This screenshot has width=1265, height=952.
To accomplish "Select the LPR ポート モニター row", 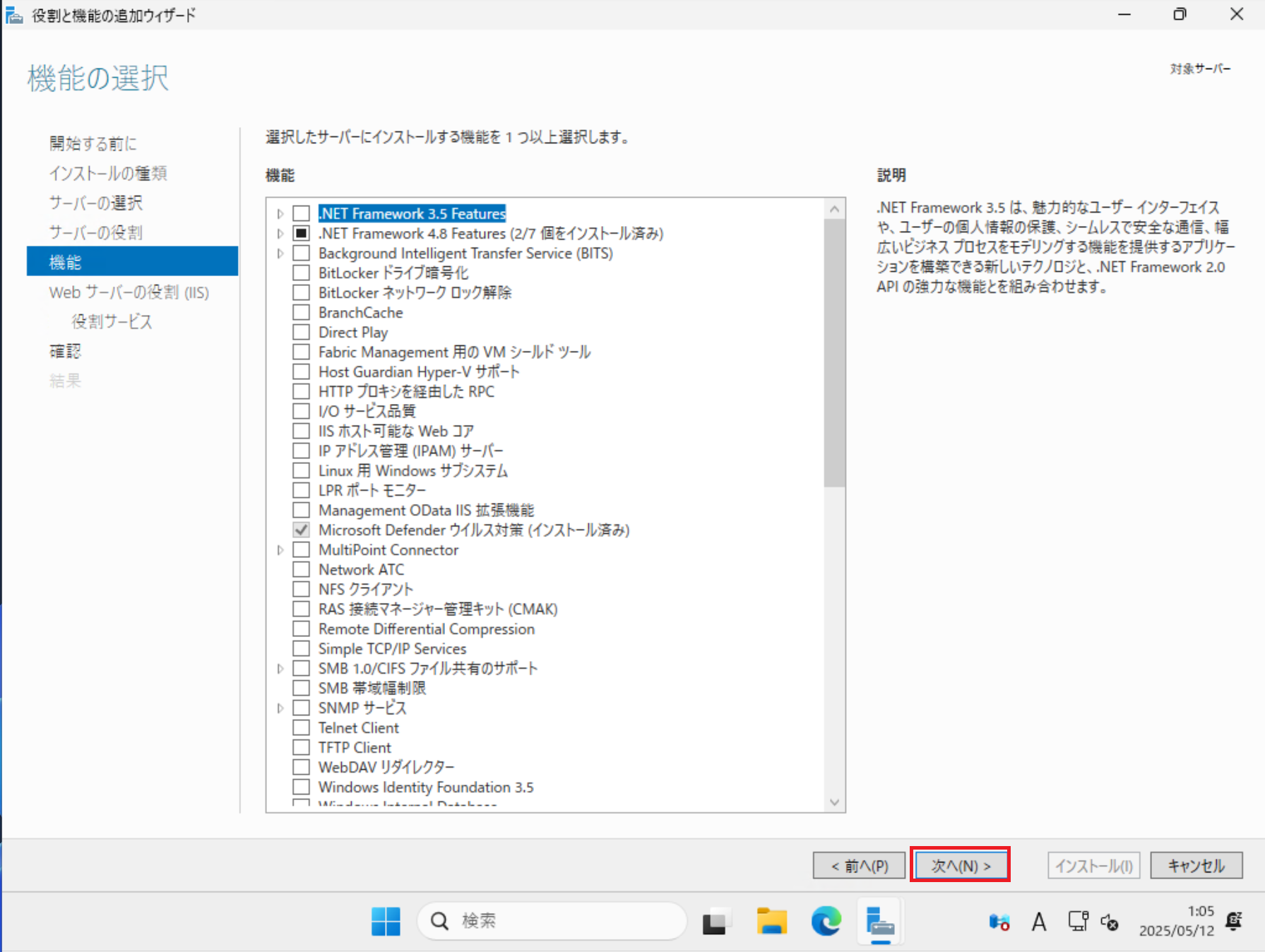I will tap(372, 490).
